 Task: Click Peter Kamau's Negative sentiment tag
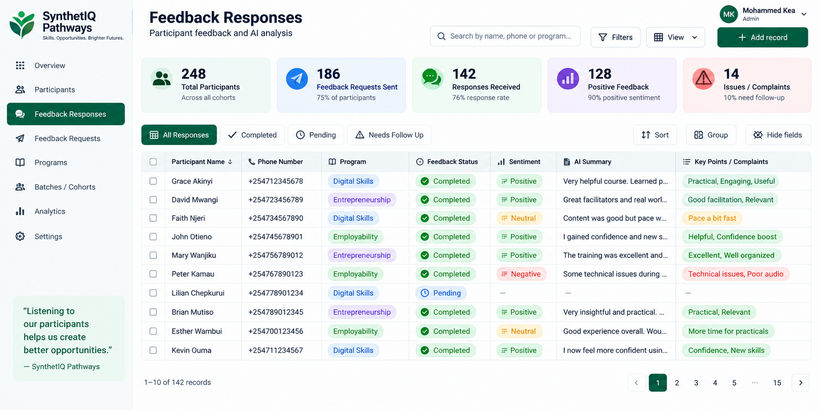coord(521,274)
